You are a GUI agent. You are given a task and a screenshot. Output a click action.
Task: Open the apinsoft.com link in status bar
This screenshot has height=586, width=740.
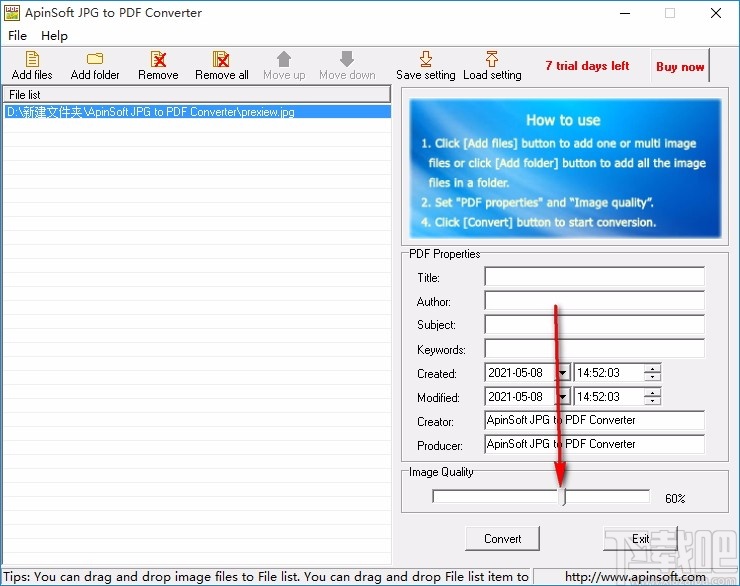click(635, 577)
